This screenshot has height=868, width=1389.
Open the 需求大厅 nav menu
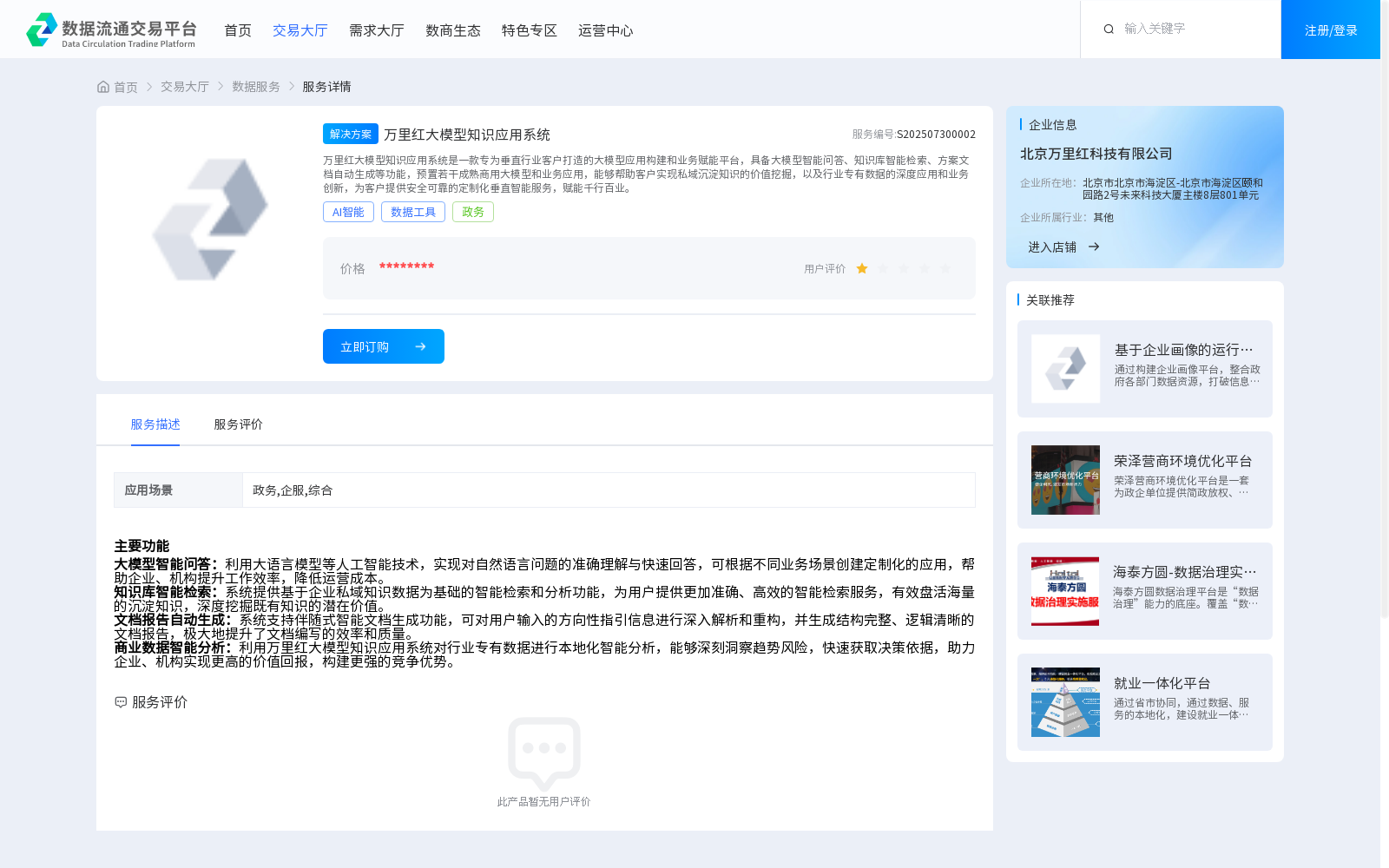pos(377,30)
